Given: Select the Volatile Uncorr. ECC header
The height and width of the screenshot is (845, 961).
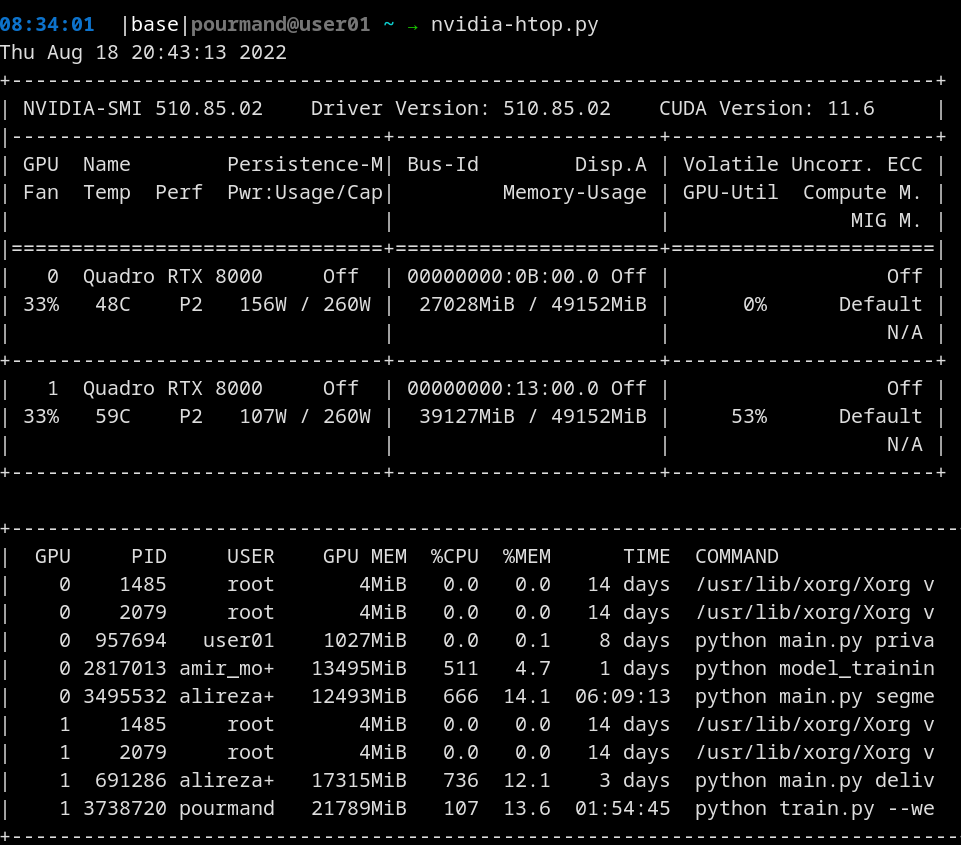Looking at the screenshot, I should (803, 164).
